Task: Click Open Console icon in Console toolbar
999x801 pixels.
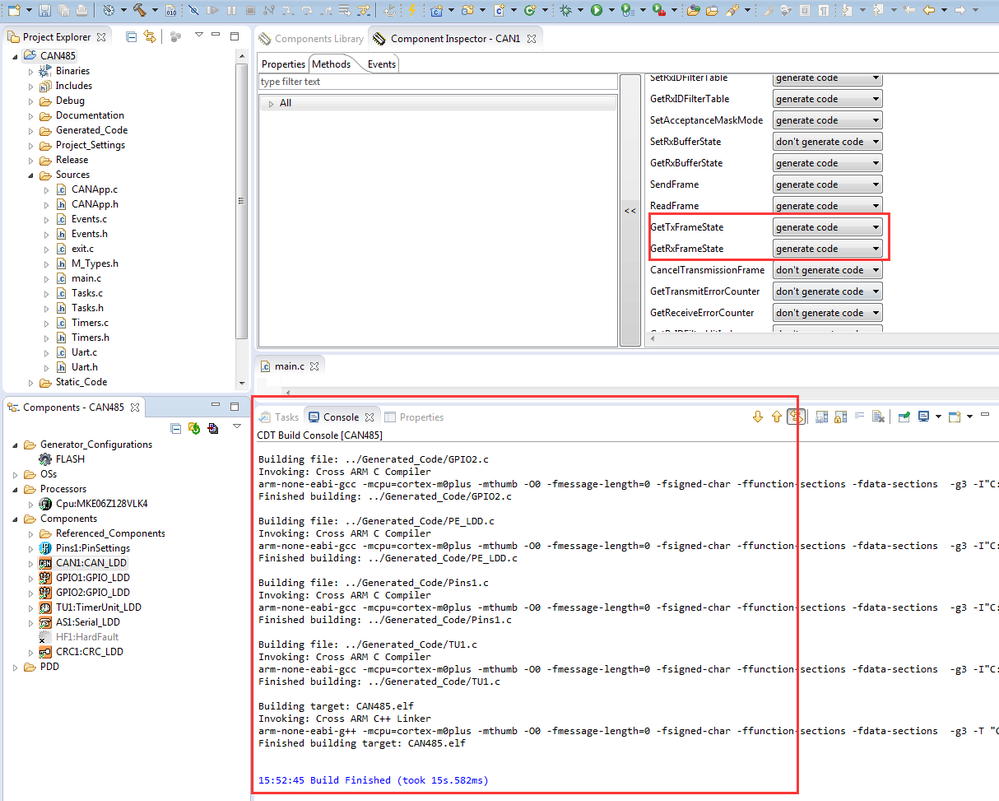Action: coord(954,417)
